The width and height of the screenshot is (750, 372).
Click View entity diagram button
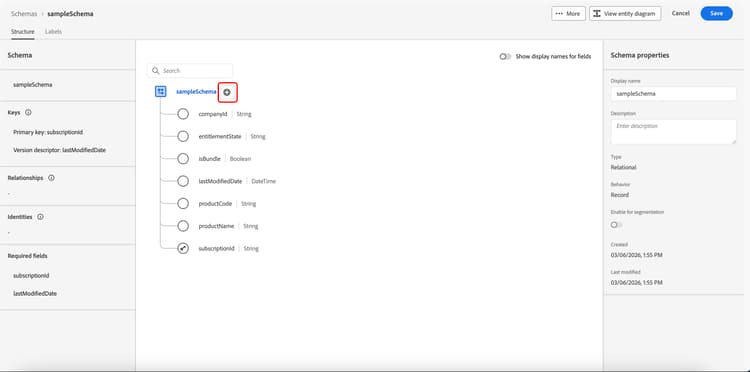[625, 13]
